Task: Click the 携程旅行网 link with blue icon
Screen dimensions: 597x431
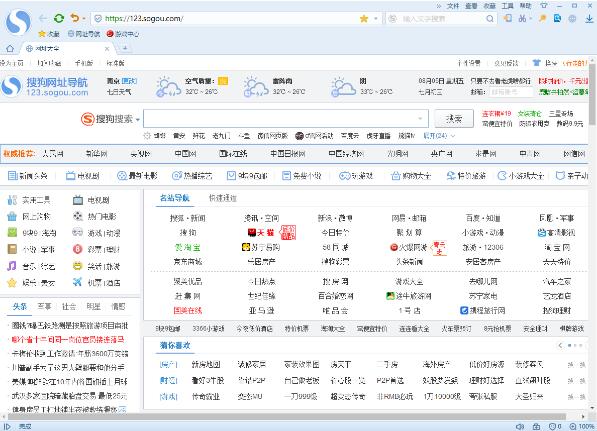Action: pos(482,310)
